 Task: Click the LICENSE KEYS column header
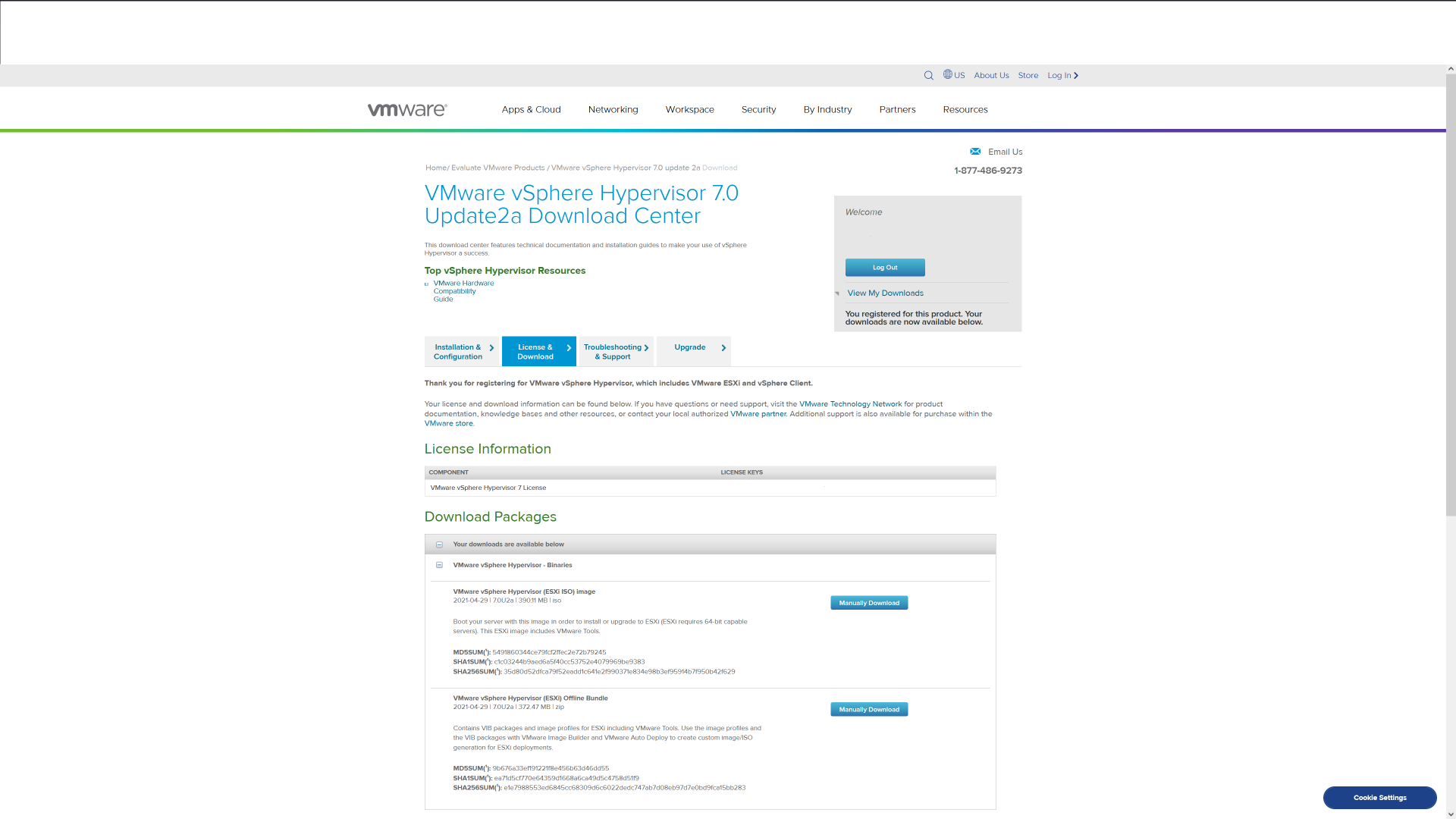[x=741, y=472]
